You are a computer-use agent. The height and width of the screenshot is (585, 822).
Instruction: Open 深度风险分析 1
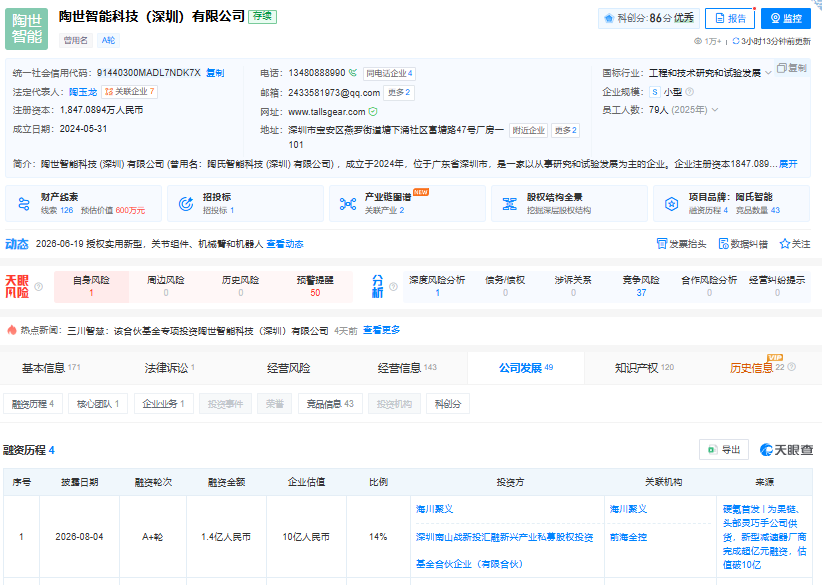437,287
